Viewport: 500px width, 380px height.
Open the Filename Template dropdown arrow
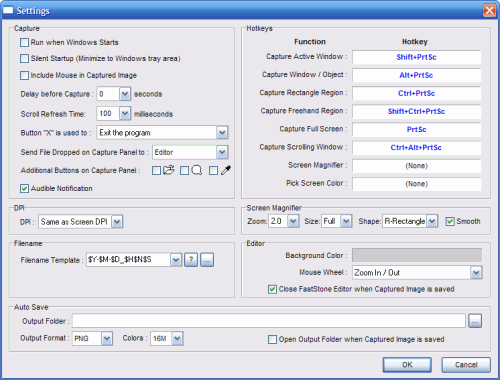point(176,260)
